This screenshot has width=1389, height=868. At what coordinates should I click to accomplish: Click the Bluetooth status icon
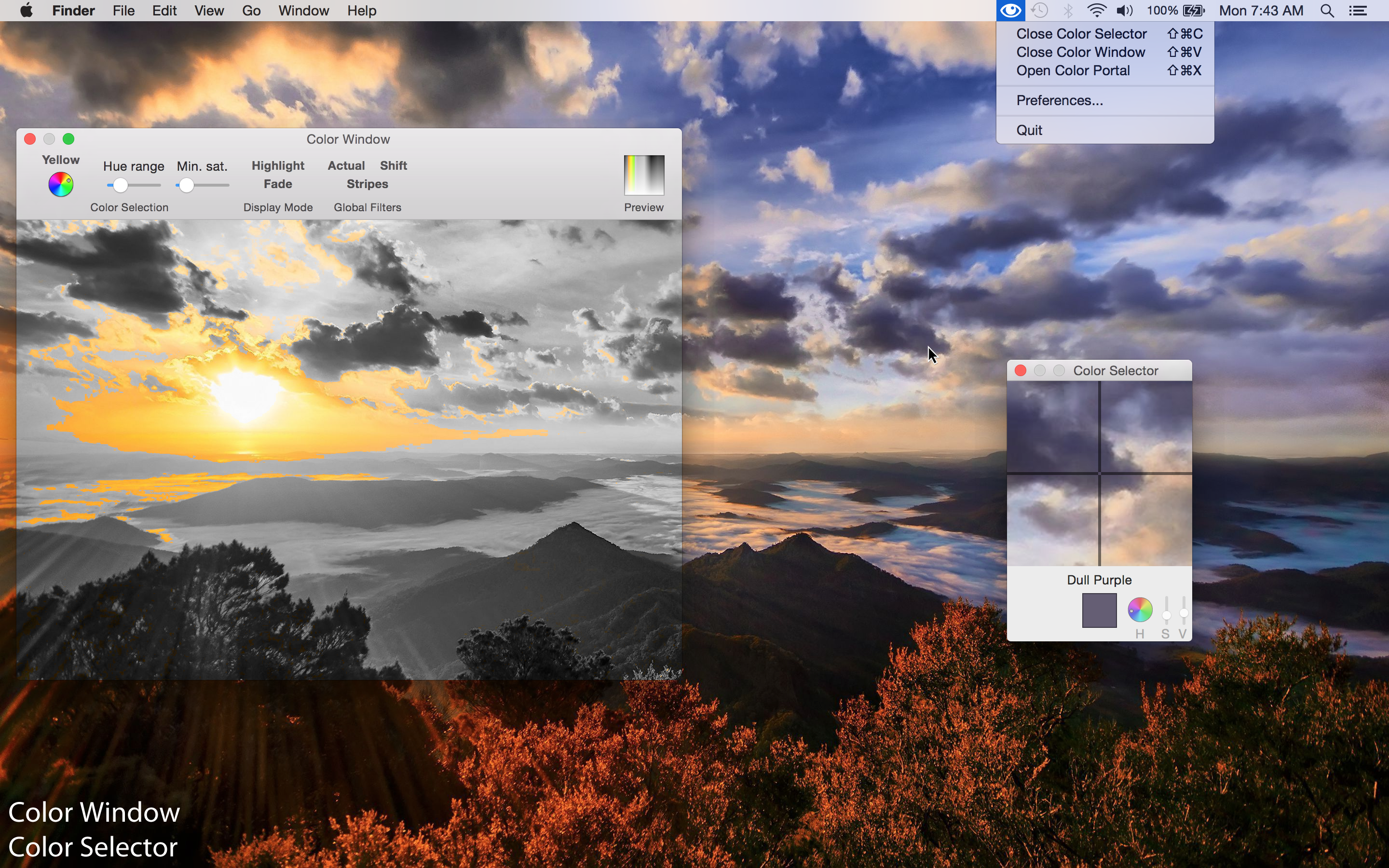1068,10
